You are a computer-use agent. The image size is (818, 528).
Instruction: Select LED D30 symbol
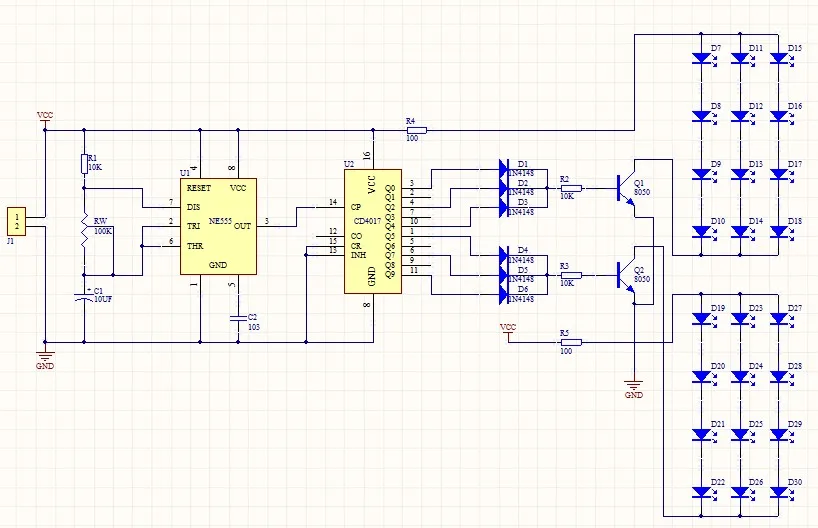778,492
